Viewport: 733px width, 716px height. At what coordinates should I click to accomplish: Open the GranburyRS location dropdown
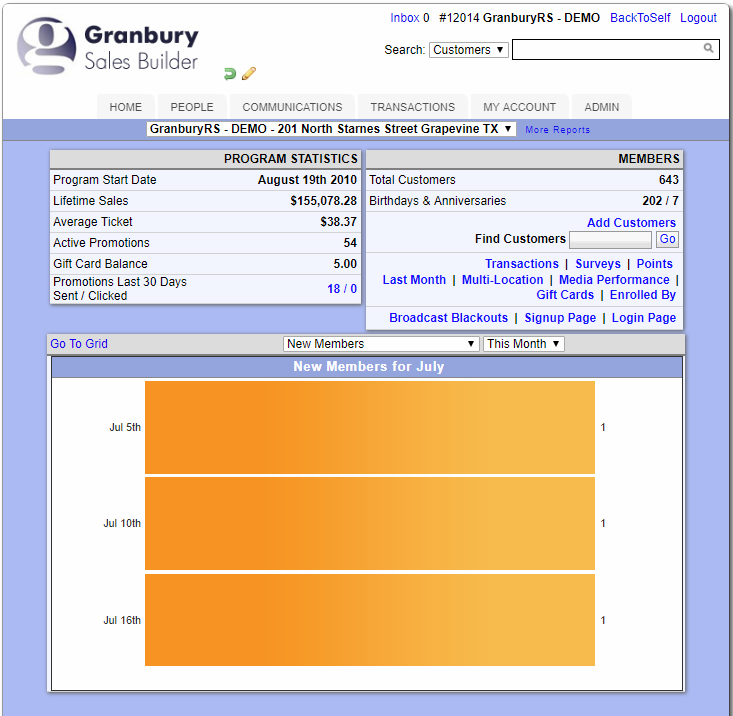coord(331,129)
